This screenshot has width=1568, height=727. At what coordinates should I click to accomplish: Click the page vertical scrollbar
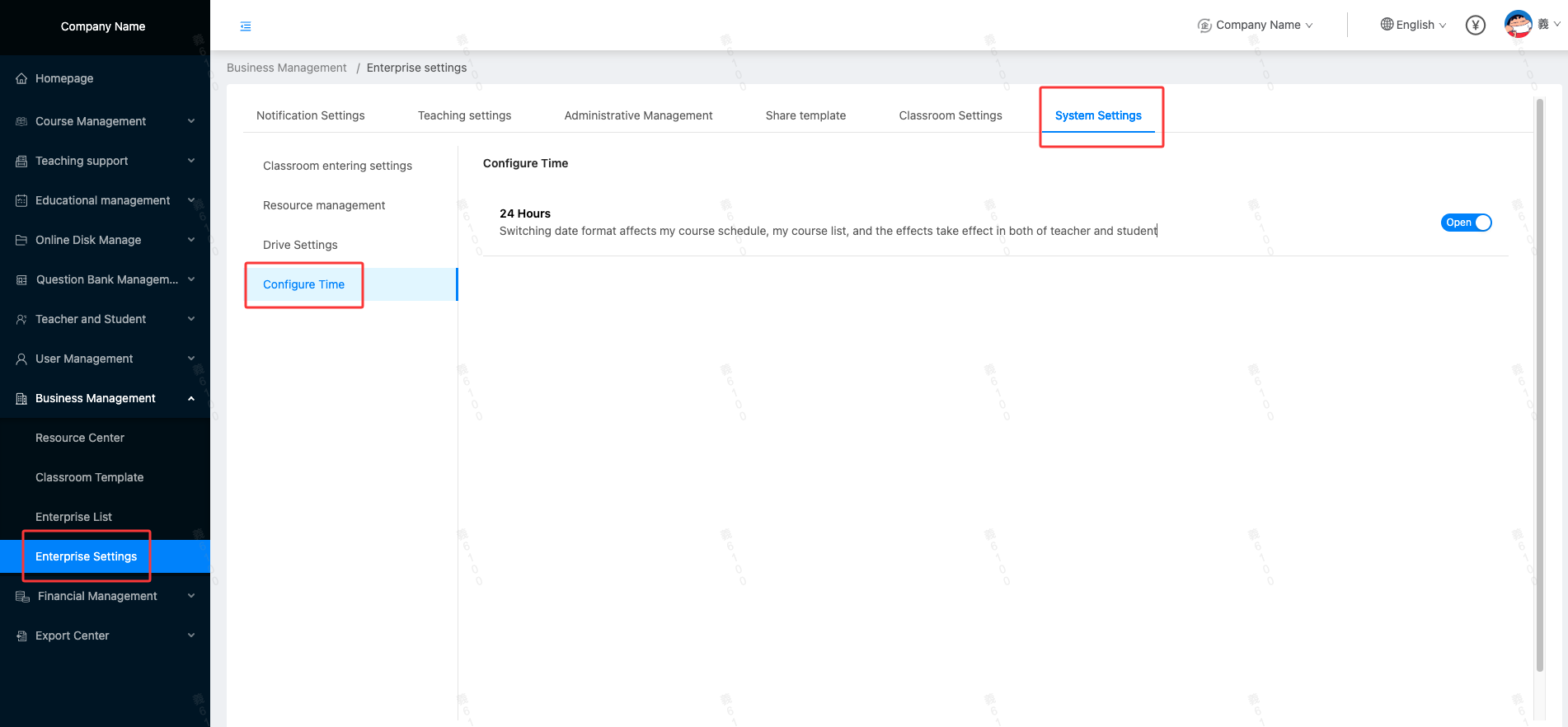pyautogui.click(x=1539, y=385)
